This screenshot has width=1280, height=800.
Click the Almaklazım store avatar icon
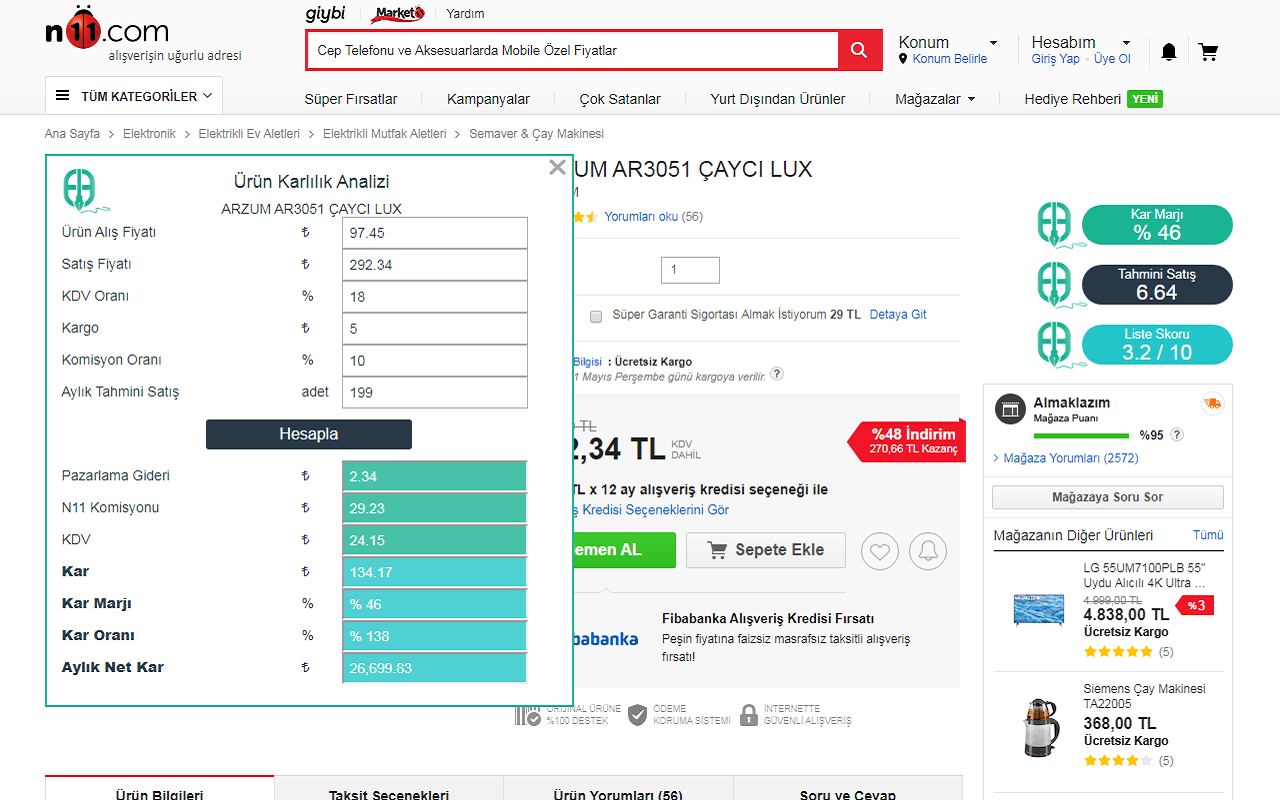pos(1010,409)
